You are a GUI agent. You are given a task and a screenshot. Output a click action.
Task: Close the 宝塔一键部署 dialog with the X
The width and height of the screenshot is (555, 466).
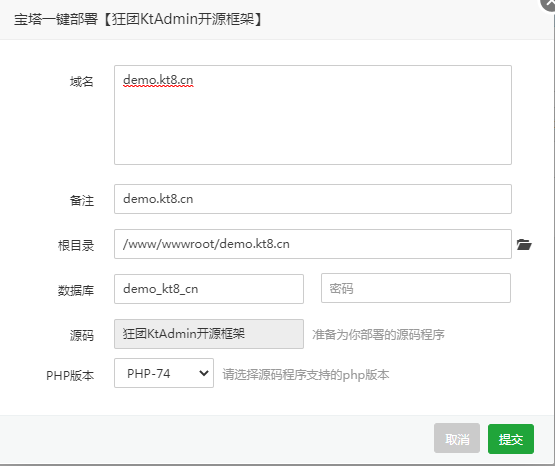549,3
